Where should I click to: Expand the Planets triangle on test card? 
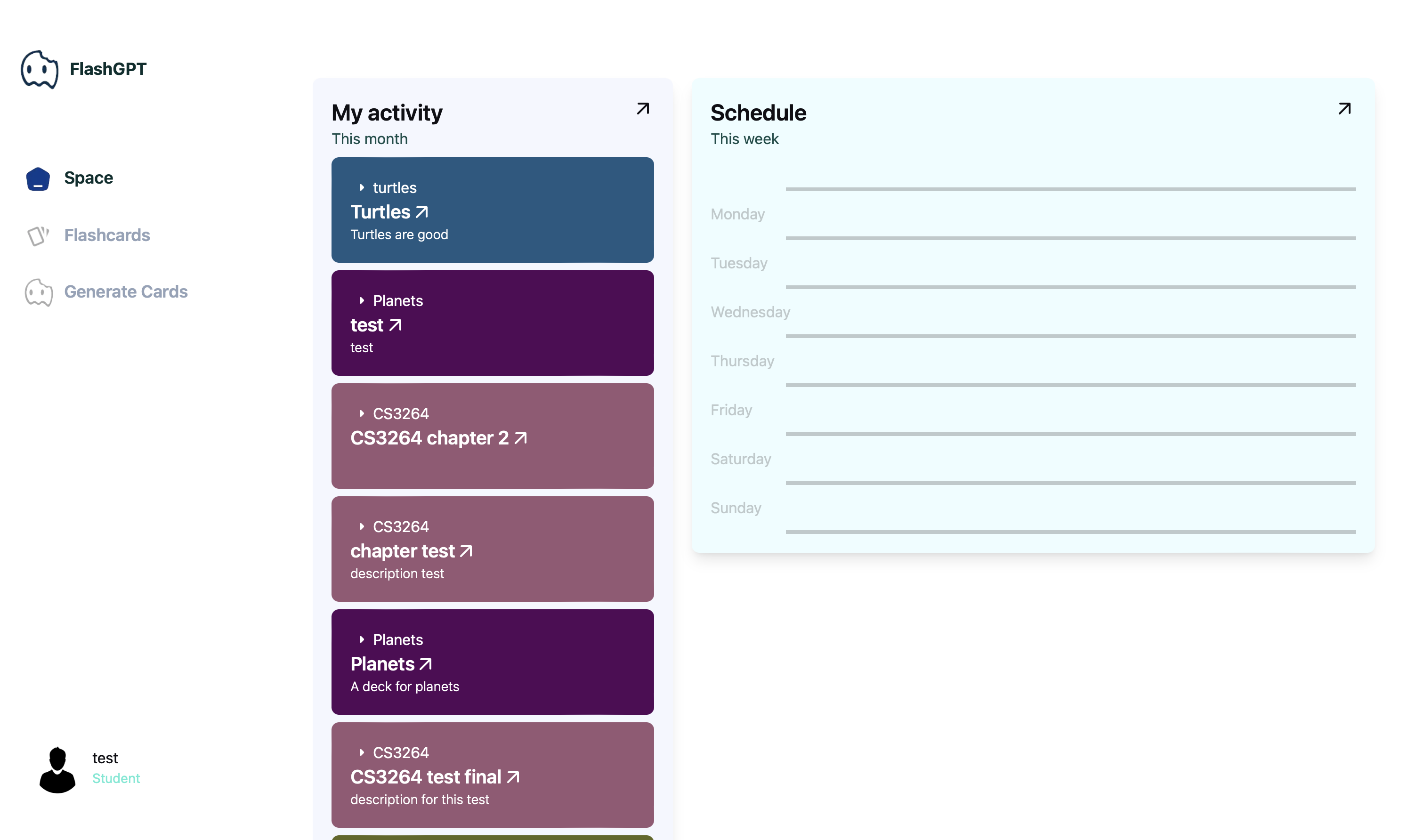click(x=362, y=300)
